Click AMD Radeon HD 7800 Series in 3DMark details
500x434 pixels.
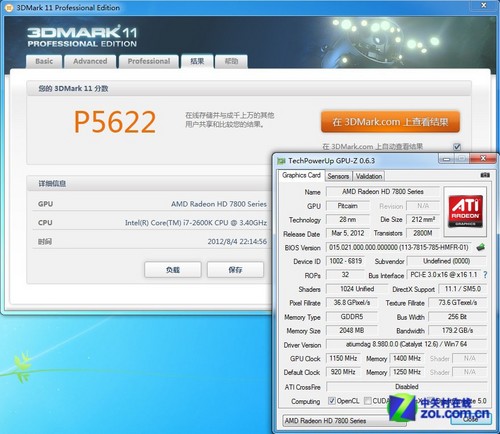click(219, 204)
